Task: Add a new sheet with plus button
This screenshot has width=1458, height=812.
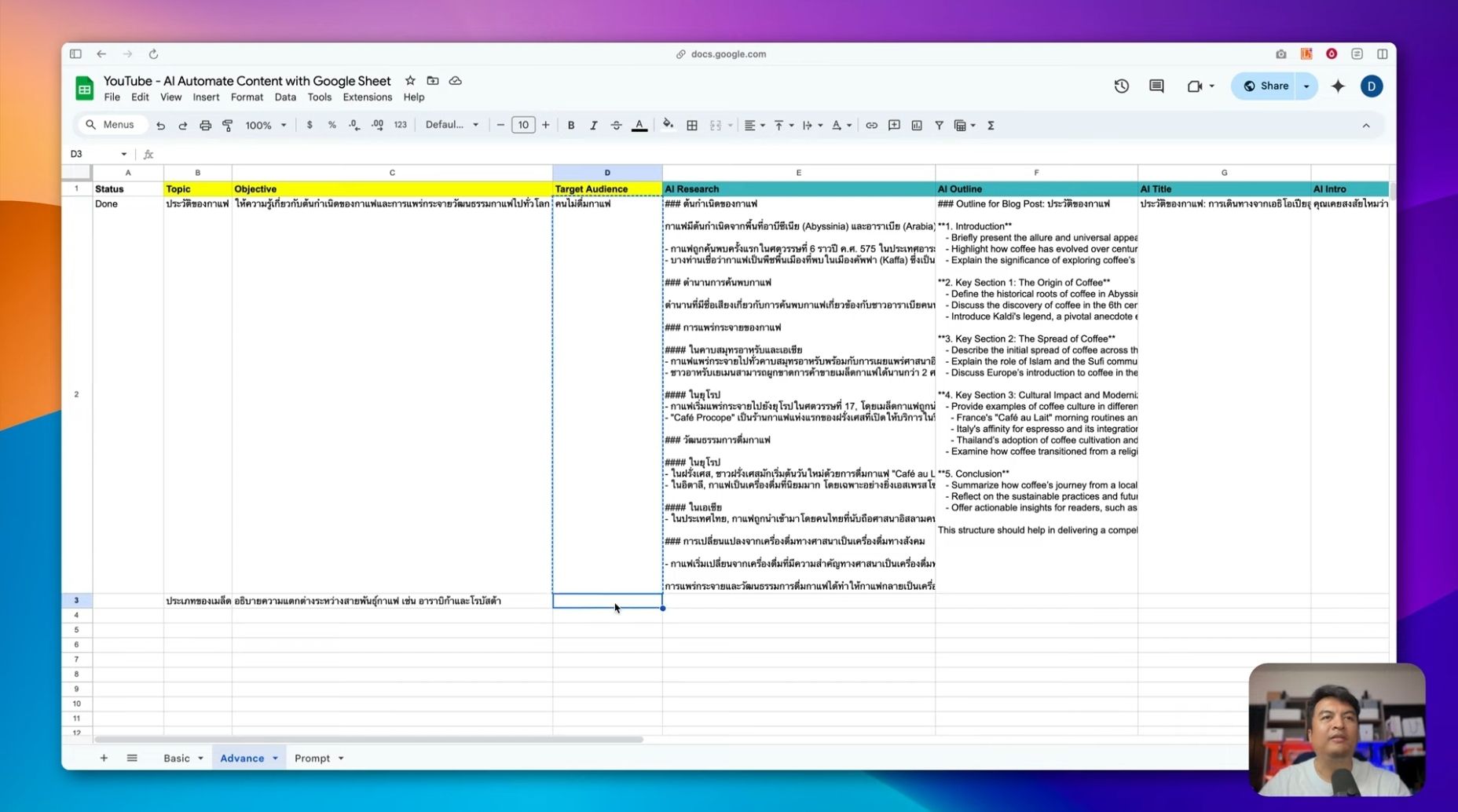Action: click(x=104, y=758)
